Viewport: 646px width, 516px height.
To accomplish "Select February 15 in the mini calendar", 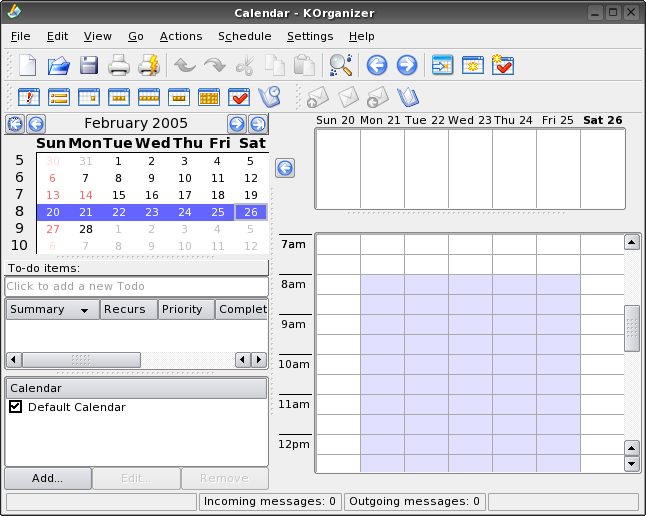I will [x=119, y=195].
